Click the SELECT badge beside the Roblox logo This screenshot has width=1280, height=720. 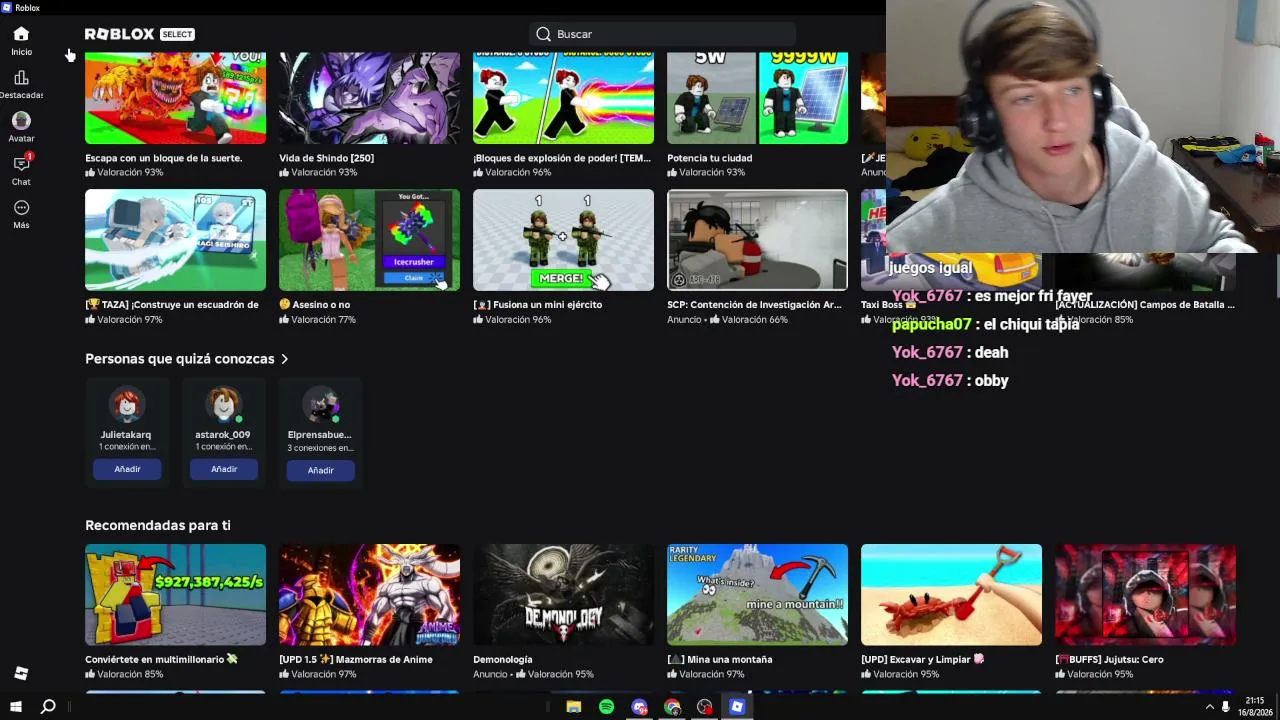pos(177,34)
